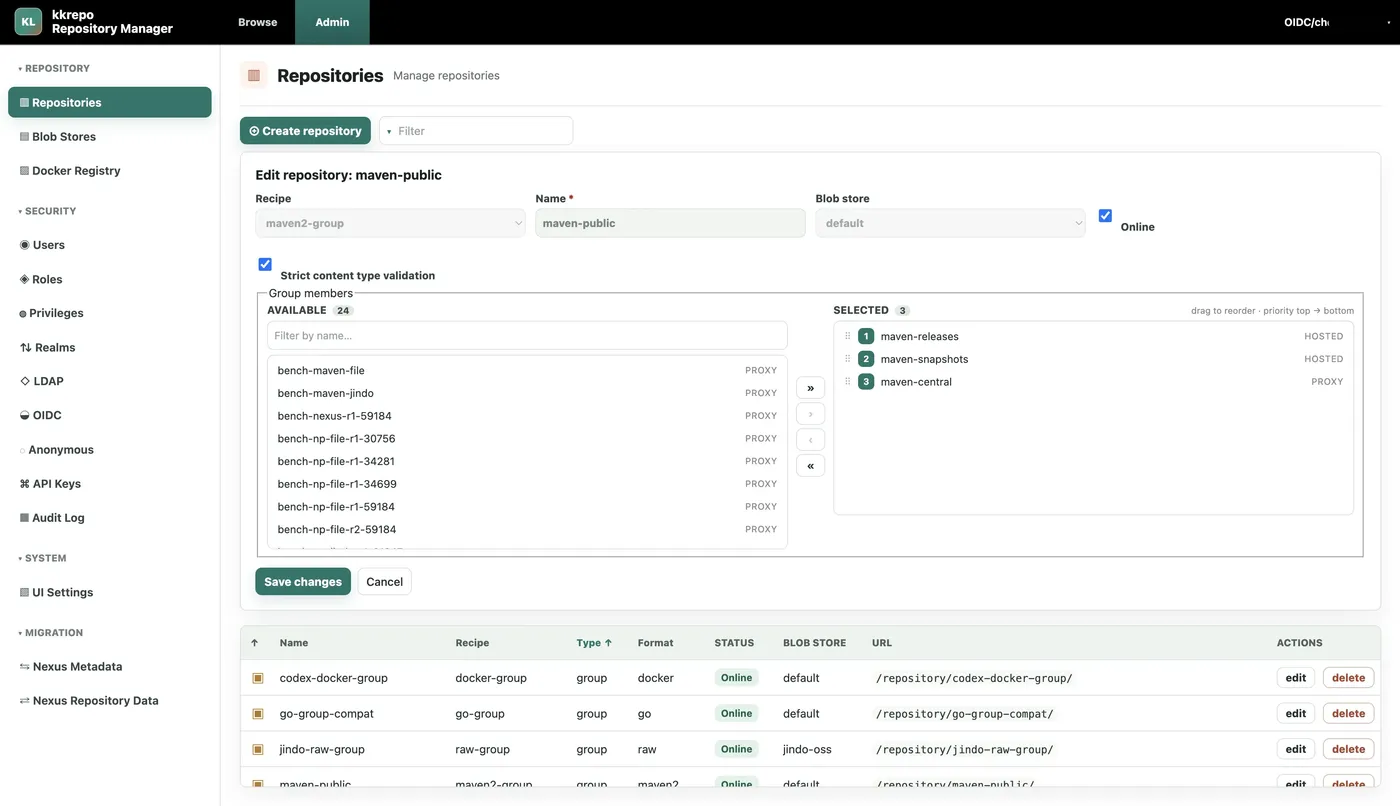Click drag handle of maven-snapshots member
1400x806 pixels.
point(848,359)
